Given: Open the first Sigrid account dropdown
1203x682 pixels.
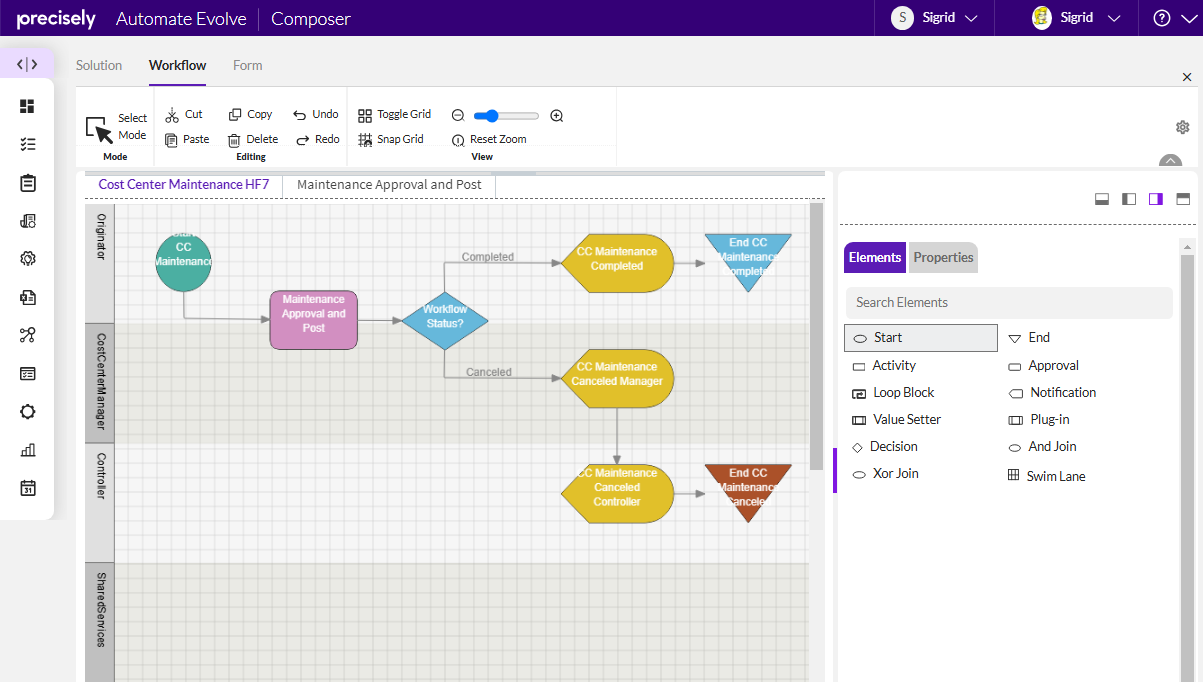Looking at the screenshot, I should [935, 18].
